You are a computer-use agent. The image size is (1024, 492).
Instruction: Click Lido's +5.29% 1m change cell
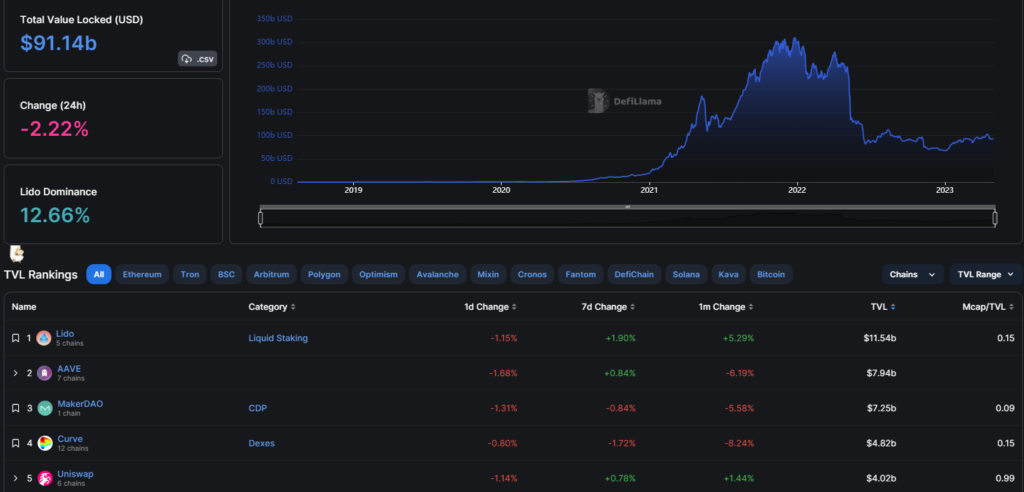(x=738, y=338)
